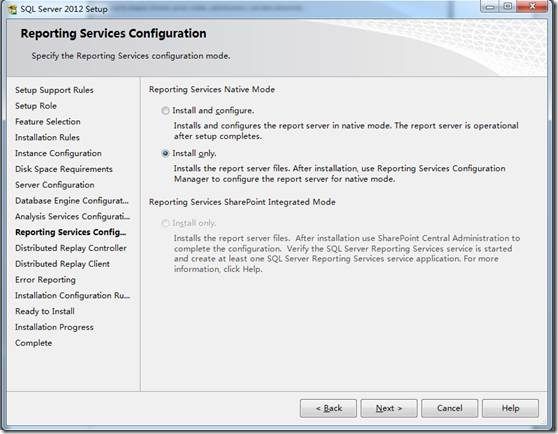Image resolution: width=558 pixels, height=434 pixels.
Task: Cancel the SQL Server setup
Action: (x=449, y=408)
